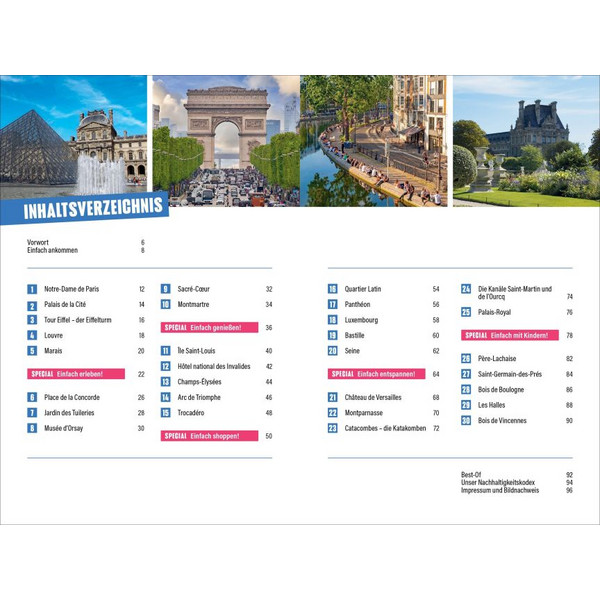Click the number 24 badge beside Kanäle Saint-Martin
The image size is (600, 600).
click(466, 289)
